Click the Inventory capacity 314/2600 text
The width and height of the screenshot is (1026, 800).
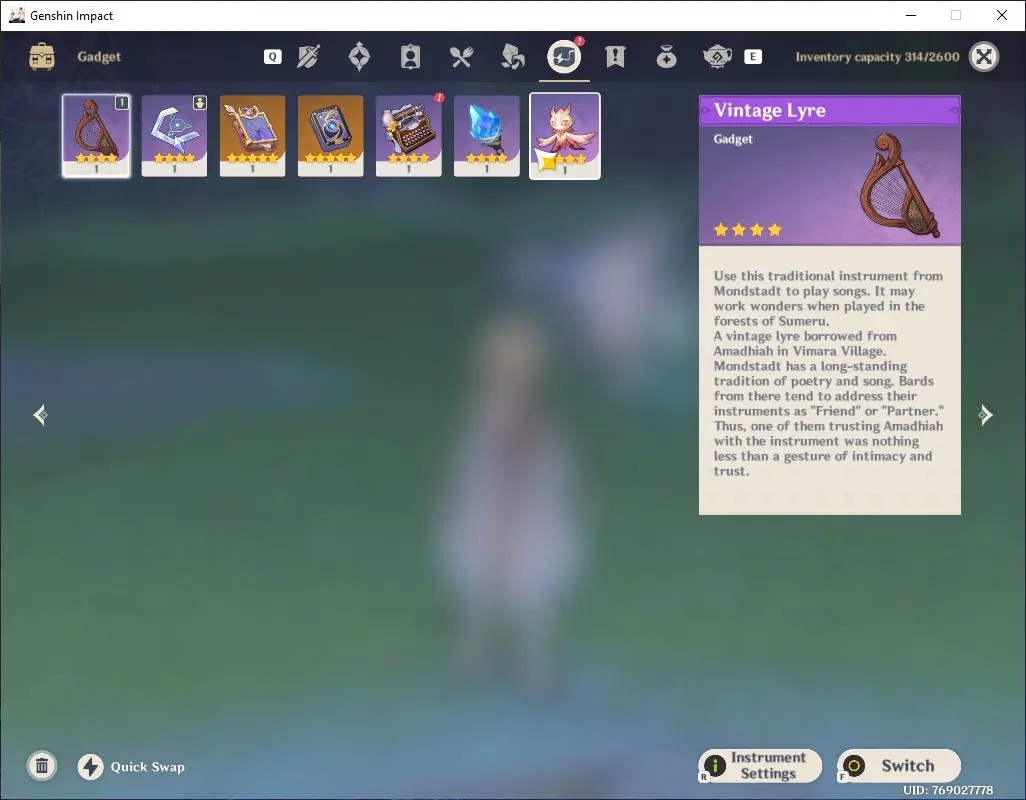pos(877,57)
